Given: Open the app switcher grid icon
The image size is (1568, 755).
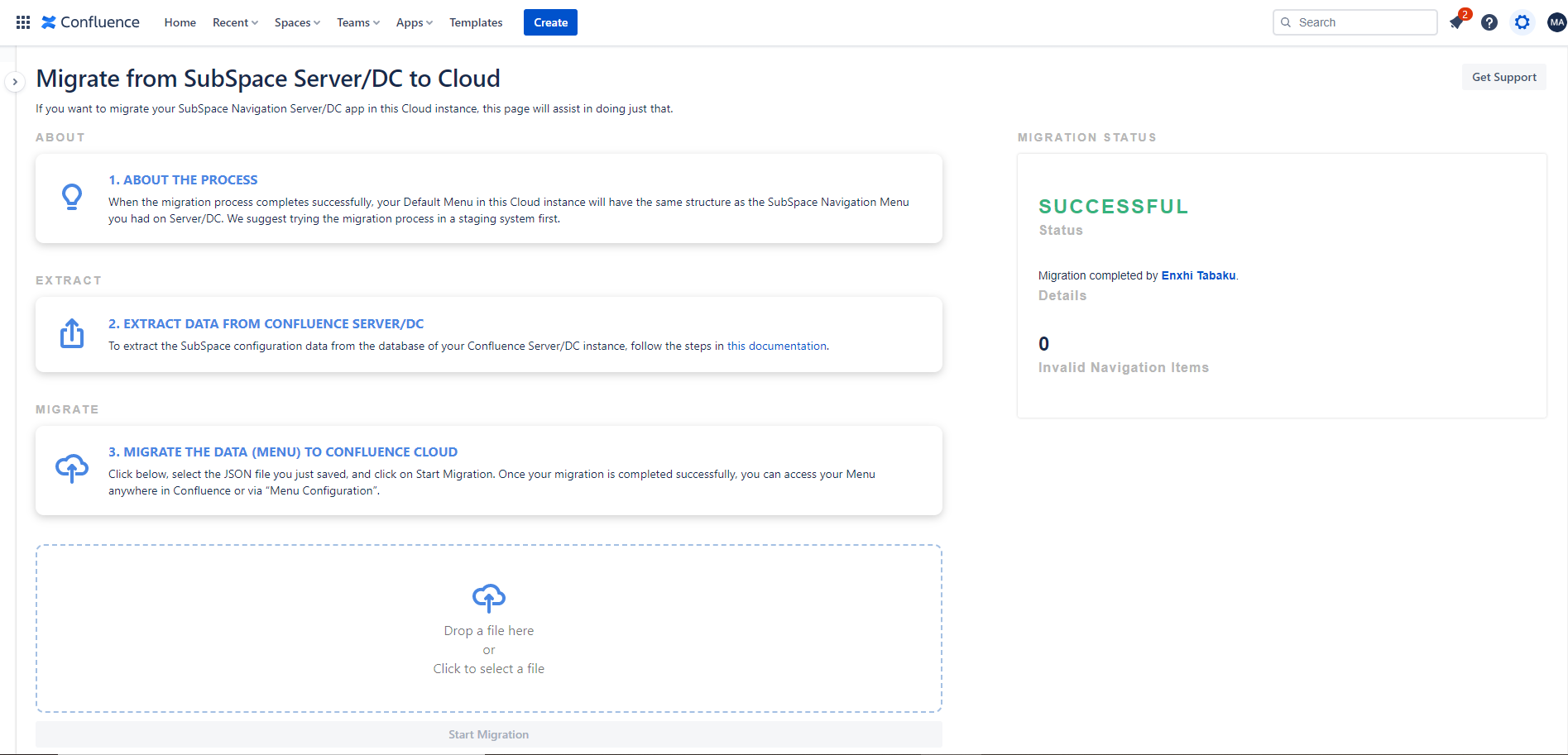Looking at the screenshot, I should click(23, 22).
